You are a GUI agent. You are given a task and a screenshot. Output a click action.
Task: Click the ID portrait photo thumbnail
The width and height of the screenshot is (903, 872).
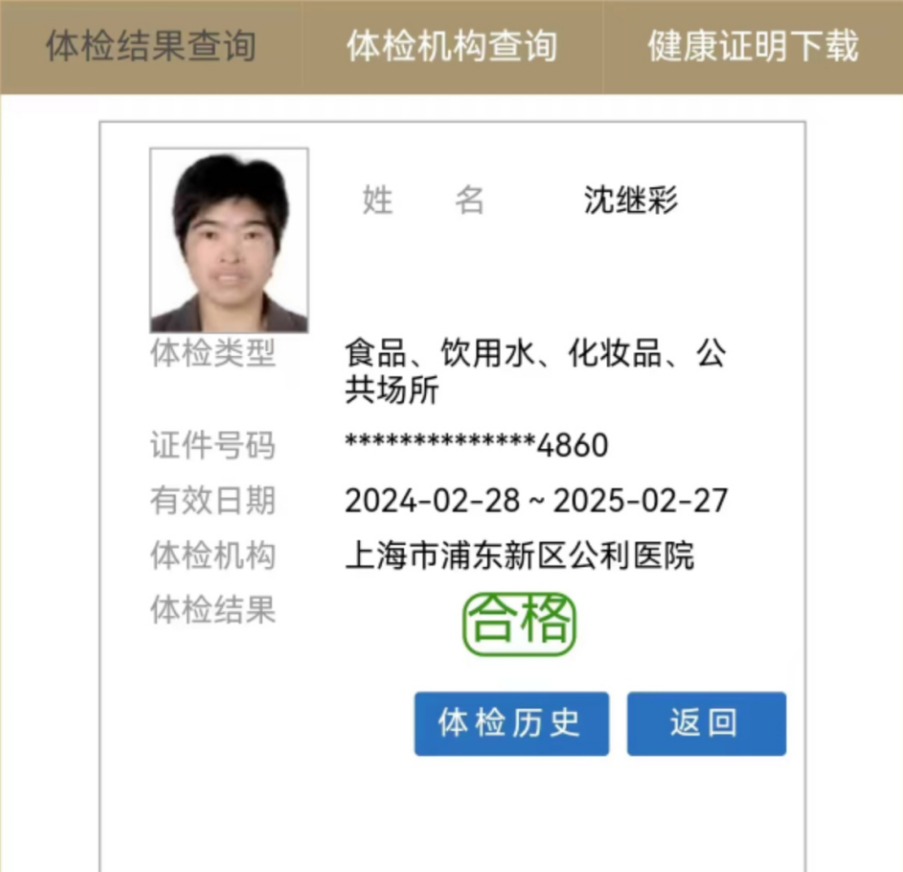coord(229,240)
